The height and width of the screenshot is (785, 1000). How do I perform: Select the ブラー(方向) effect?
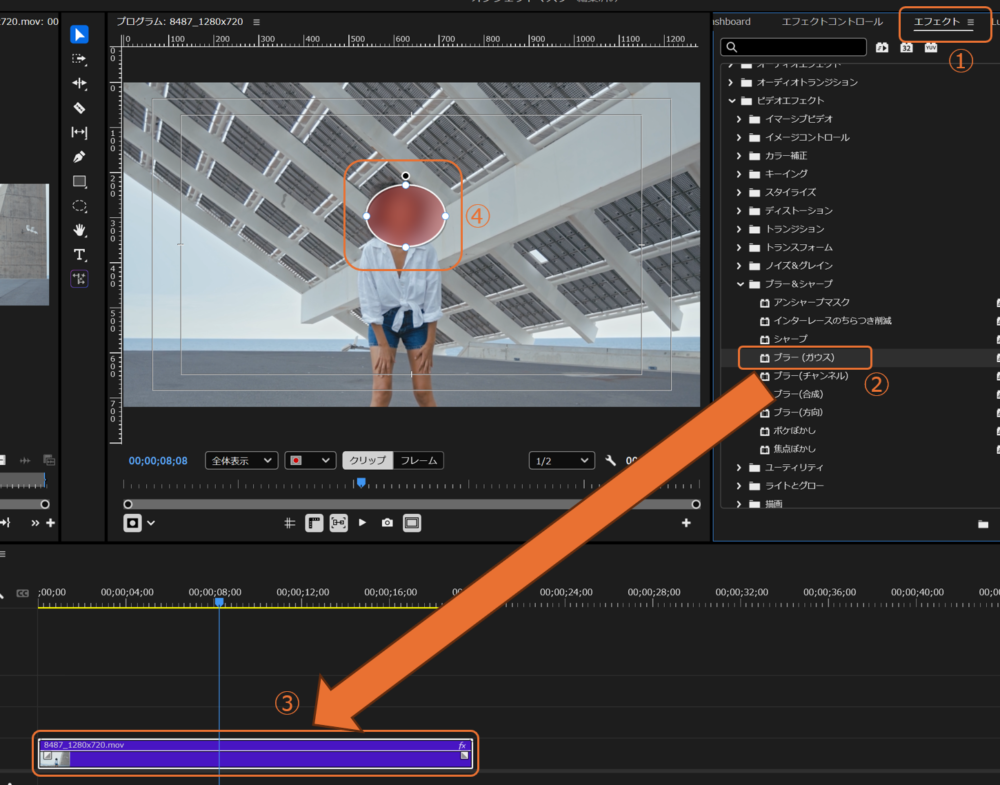tap(797, 413)
